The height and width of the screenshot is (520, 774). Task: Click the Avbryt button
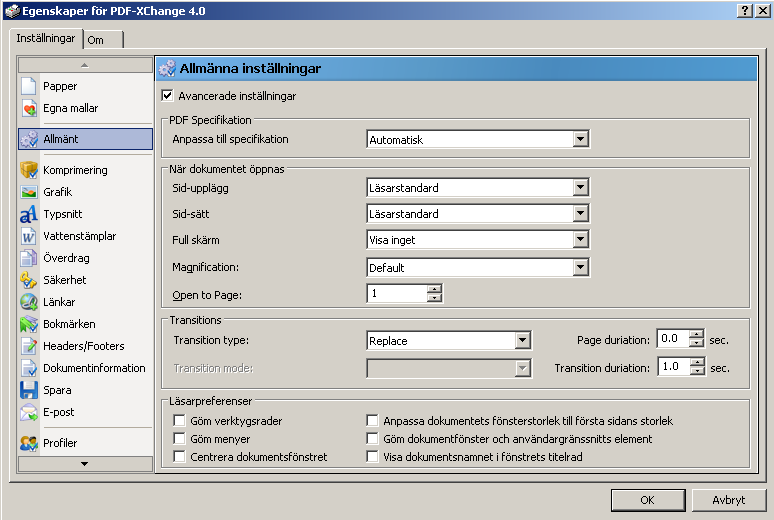click(x=729, y=500)
